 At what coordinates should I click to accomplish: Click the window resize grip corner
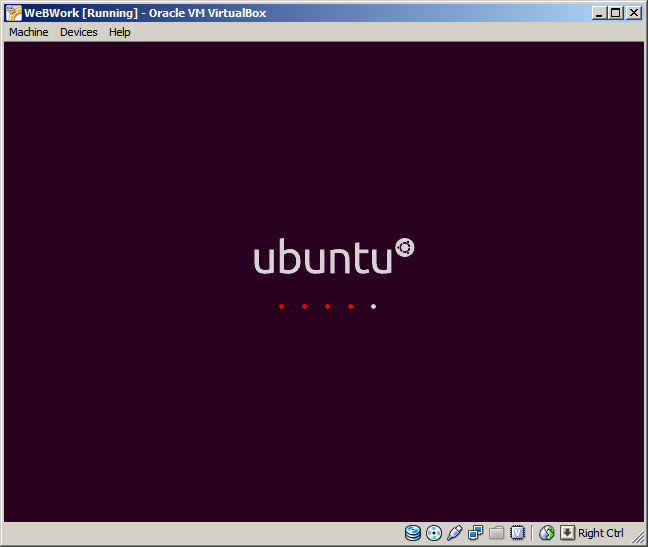pyautogui.click(x=639, y=538)
